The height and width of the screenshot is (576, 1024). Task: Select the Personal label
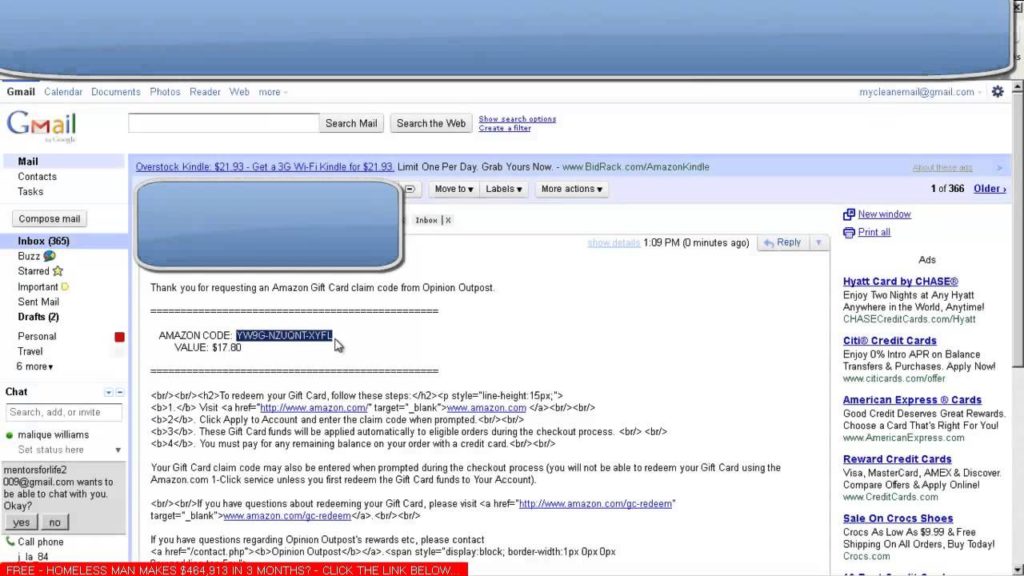(x=37, y=336)
